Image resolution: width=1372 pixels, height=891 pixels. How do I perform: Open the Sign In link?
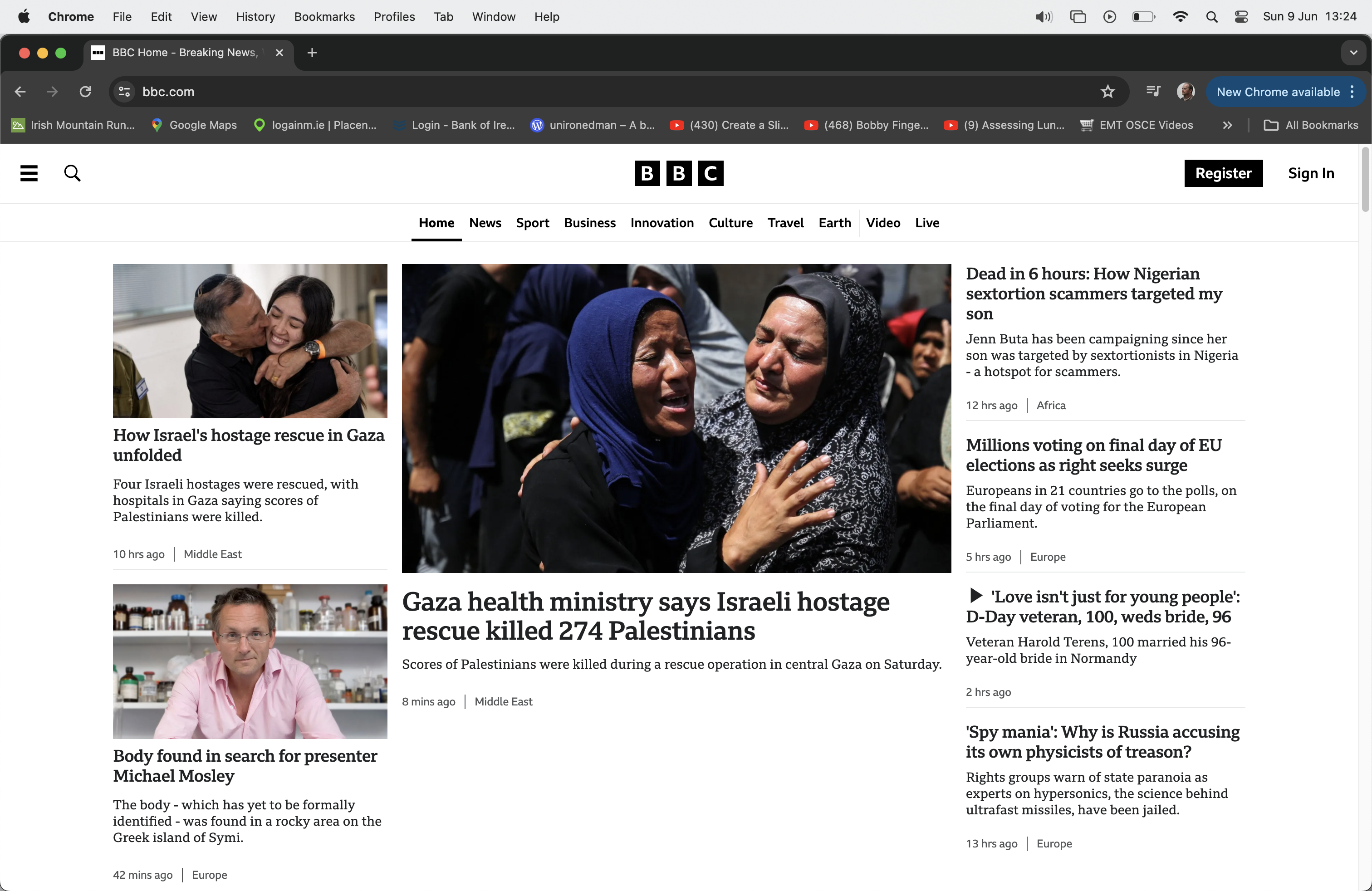(1311, 173)
